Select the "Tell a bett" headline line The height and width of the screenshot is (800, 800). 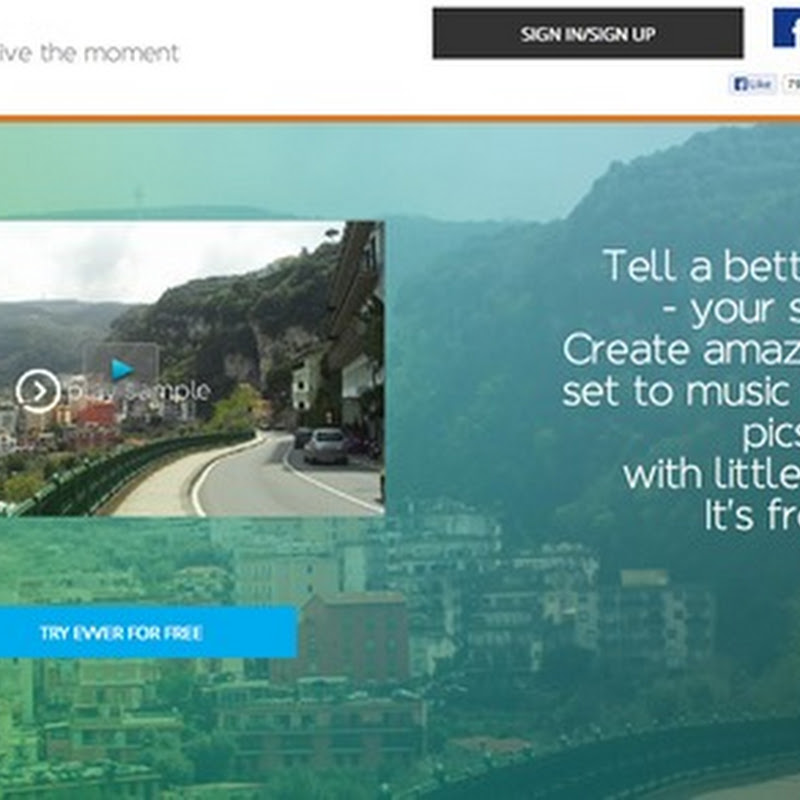click(701, 265)
